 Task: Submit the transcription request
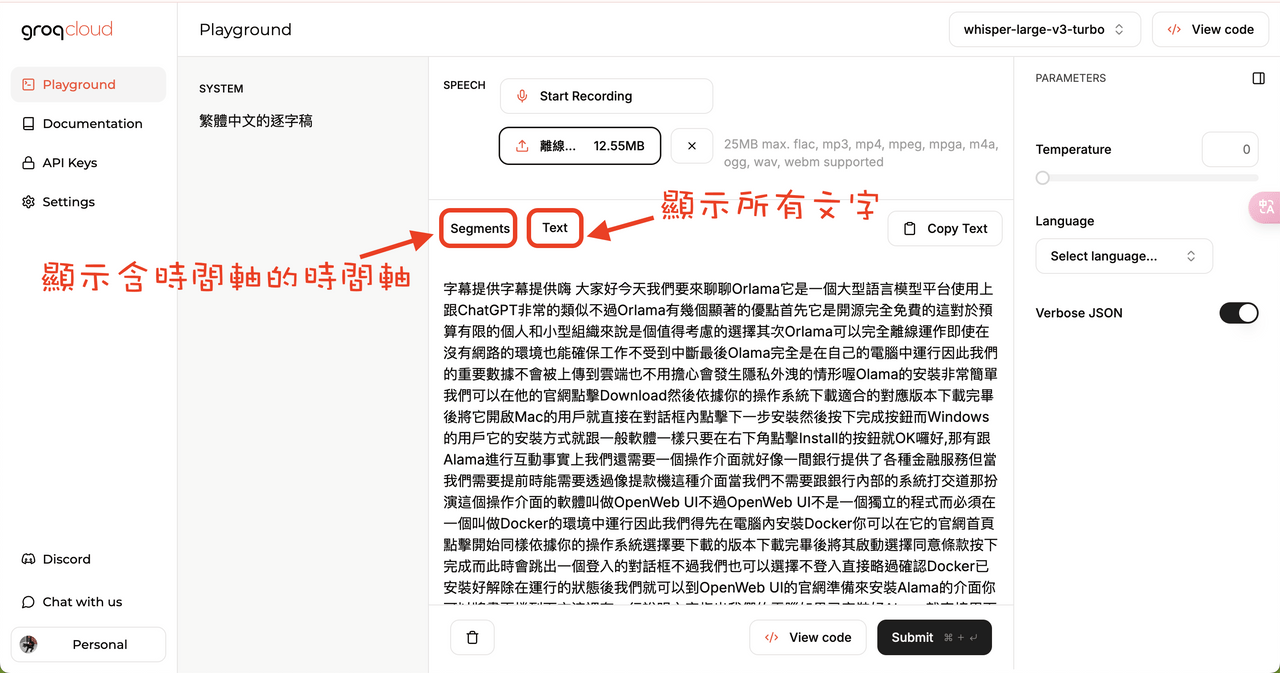coord(934,637)
